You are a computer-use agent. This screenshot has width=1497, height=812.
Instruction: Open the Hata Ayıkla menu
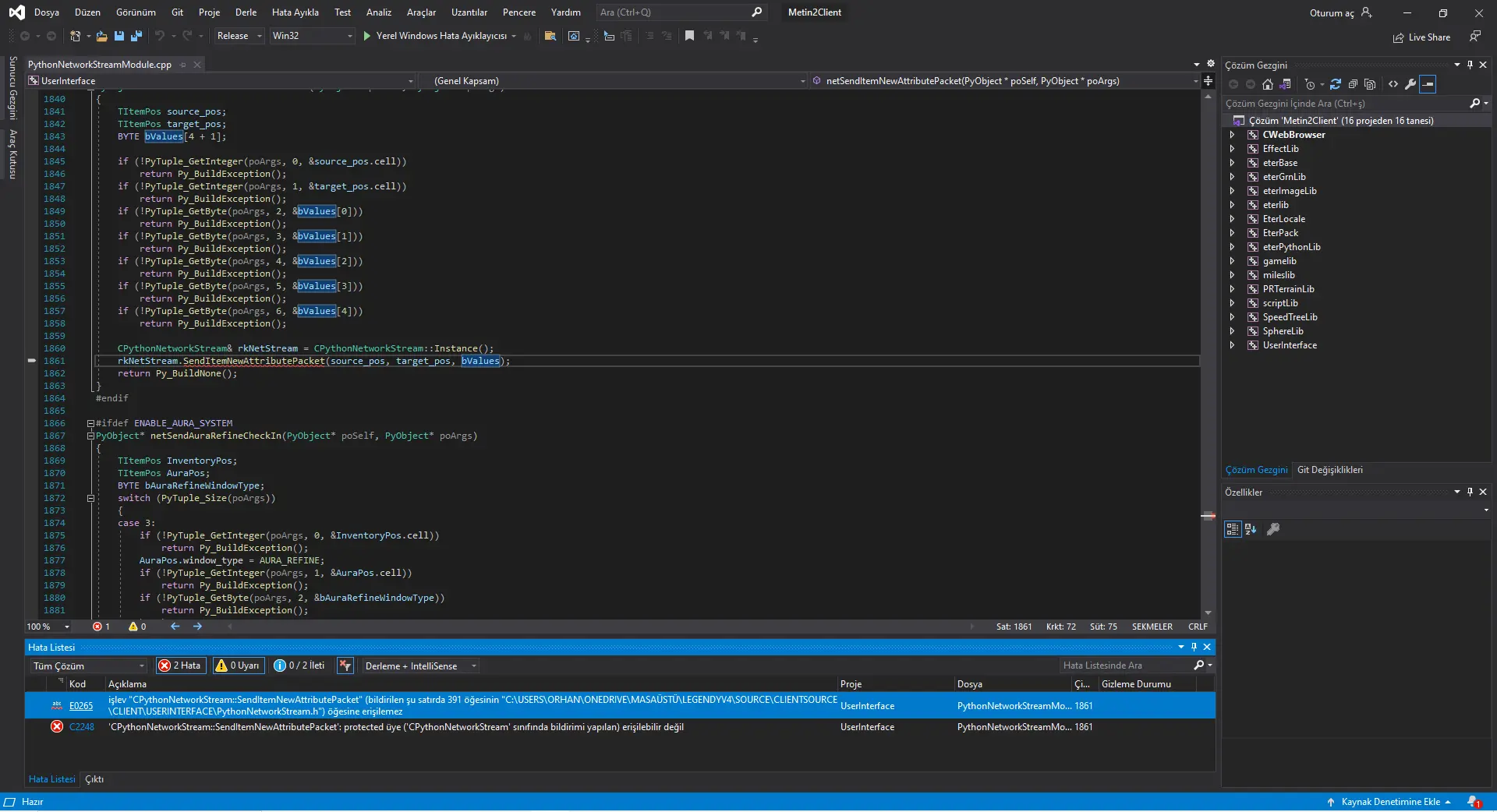tap(296, 12)
